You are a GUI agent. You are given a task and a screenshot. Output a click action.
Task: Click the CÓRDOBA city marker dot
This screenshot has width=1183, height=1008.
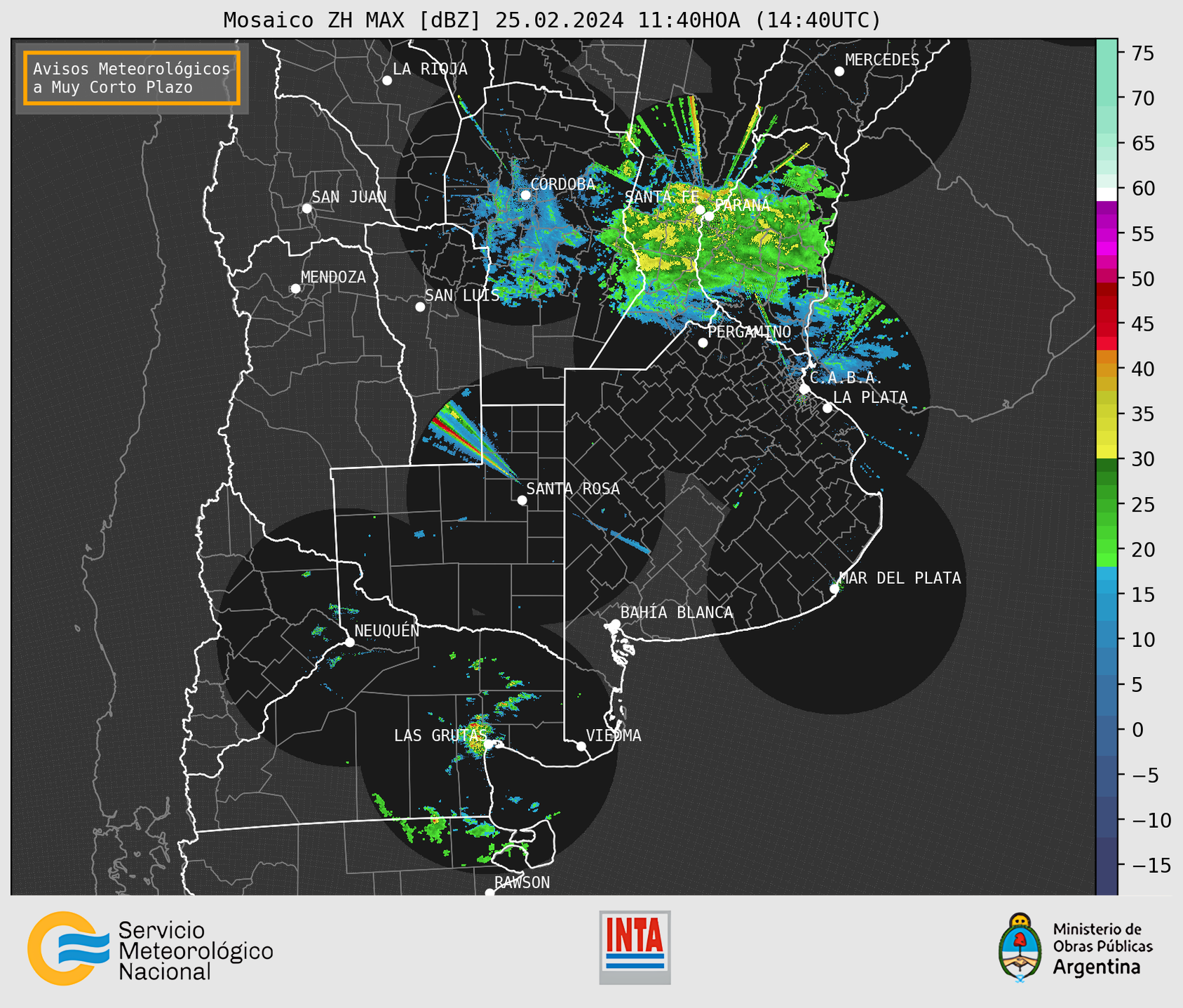point(525,195)
